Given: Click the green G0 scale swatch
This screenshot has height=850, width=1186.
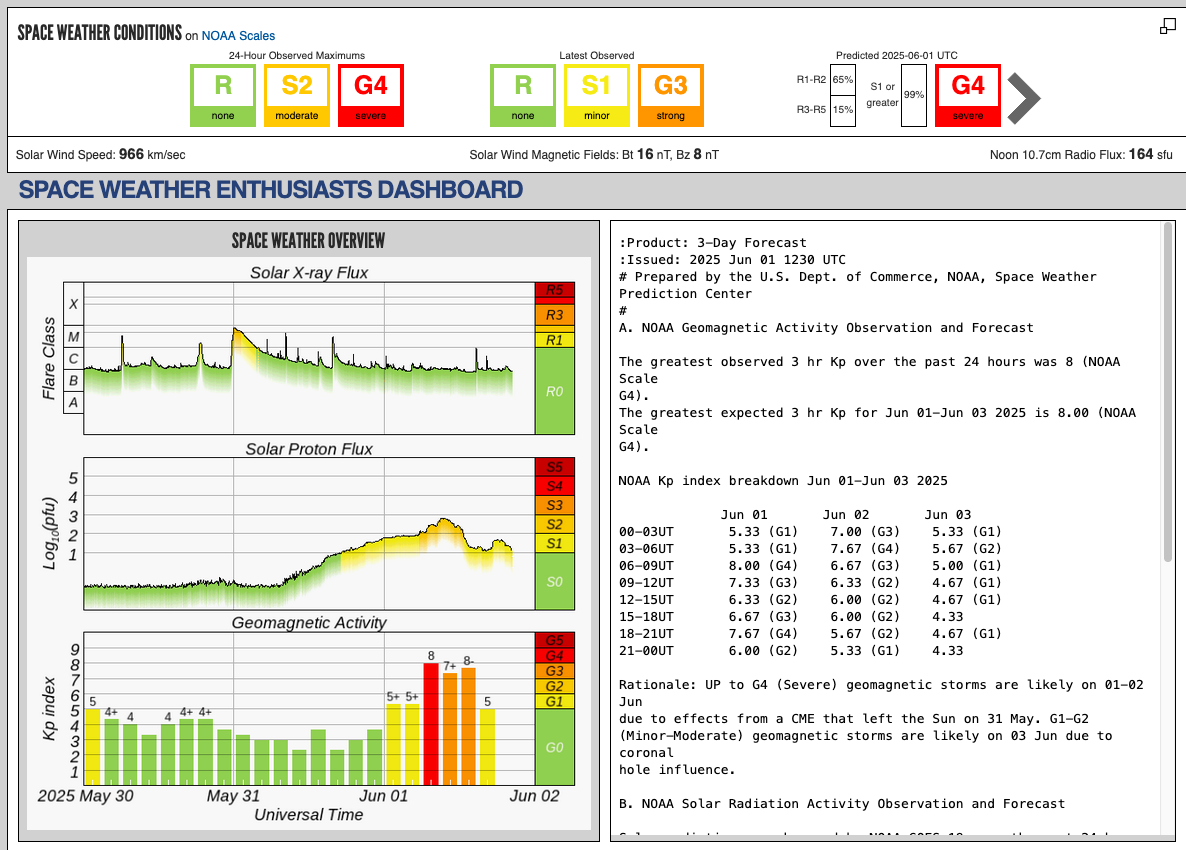Looking at the screenshot, I should coord(554,746).
